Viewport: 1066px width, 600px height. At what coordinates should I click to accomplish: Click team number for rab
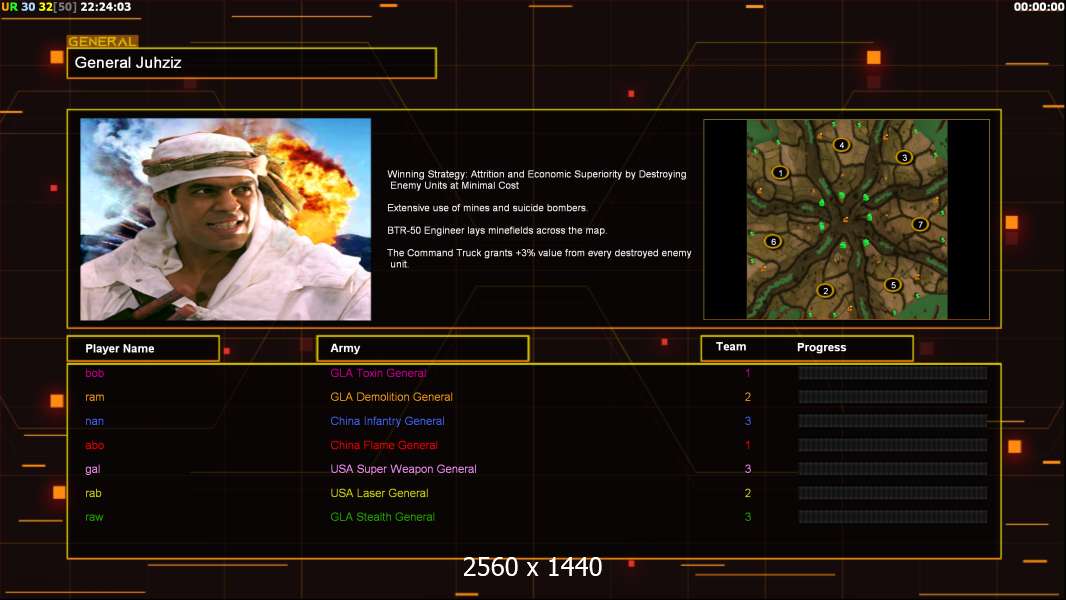748,493
